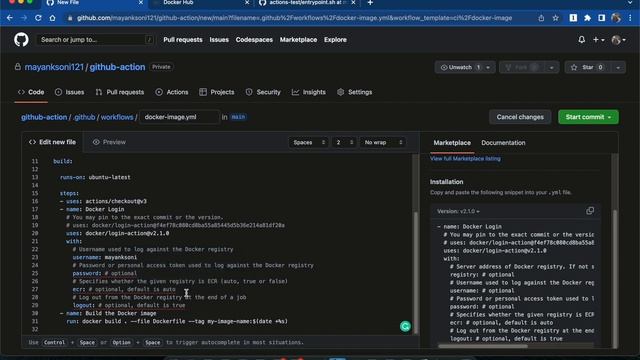640x360 pixels.
Task: Open mayanksoni121 user link
Action: pos(54,67)
